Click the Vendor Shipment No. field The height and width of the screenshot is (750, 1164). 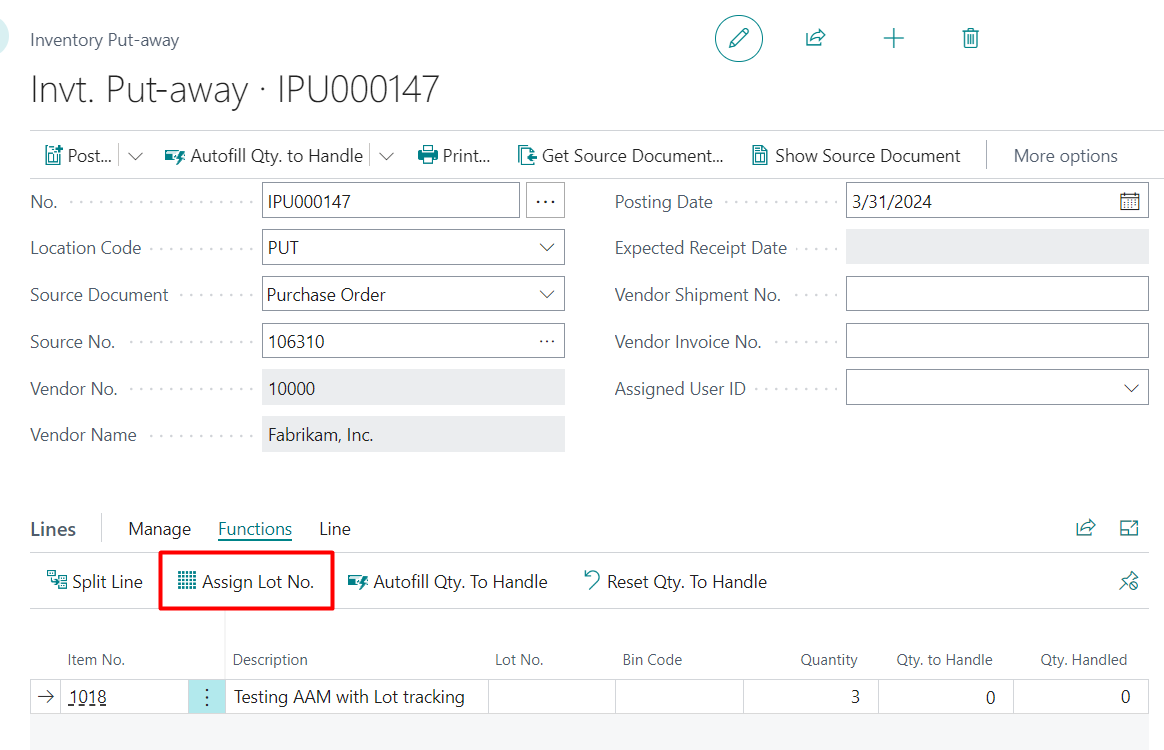point(996,295)
